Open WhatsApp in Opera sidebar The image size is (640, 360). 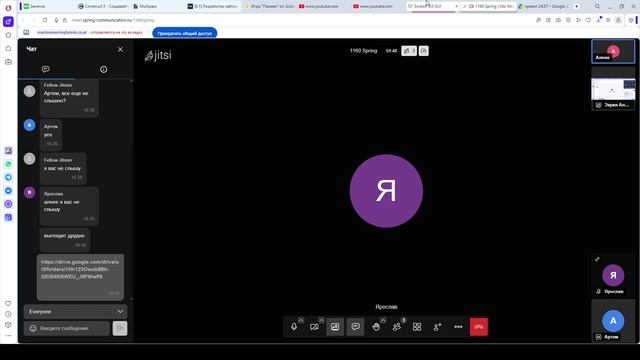pos(8,164)
